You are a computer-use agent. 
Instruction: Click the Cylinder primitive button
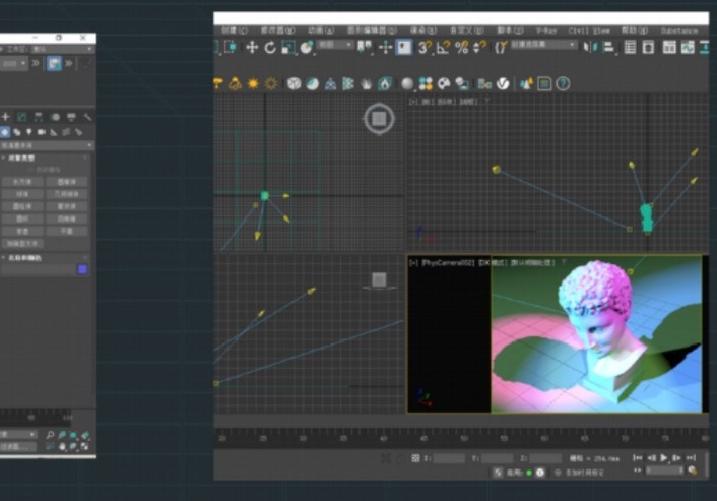point(22,207)
